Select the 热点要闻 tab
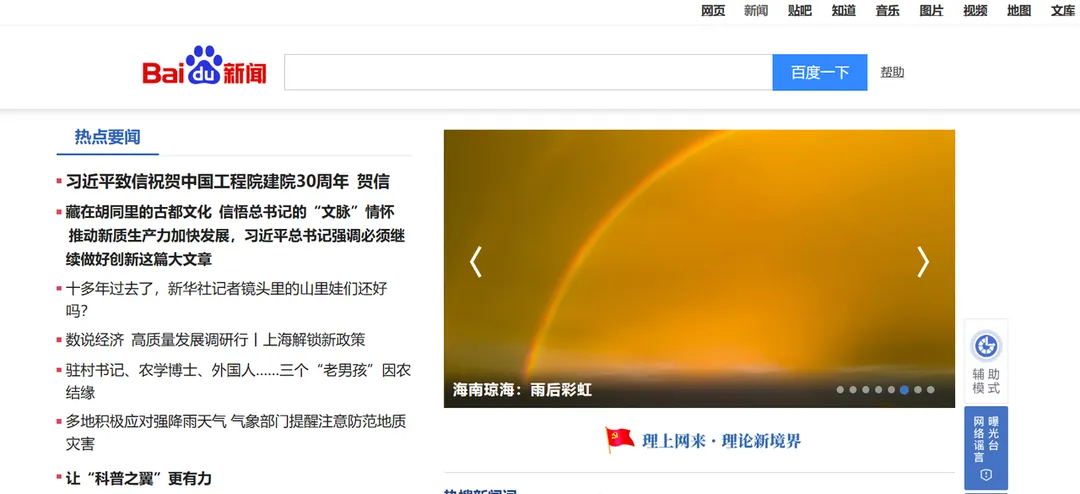This screenshot has width=1080, height=494. coord(107,136)
